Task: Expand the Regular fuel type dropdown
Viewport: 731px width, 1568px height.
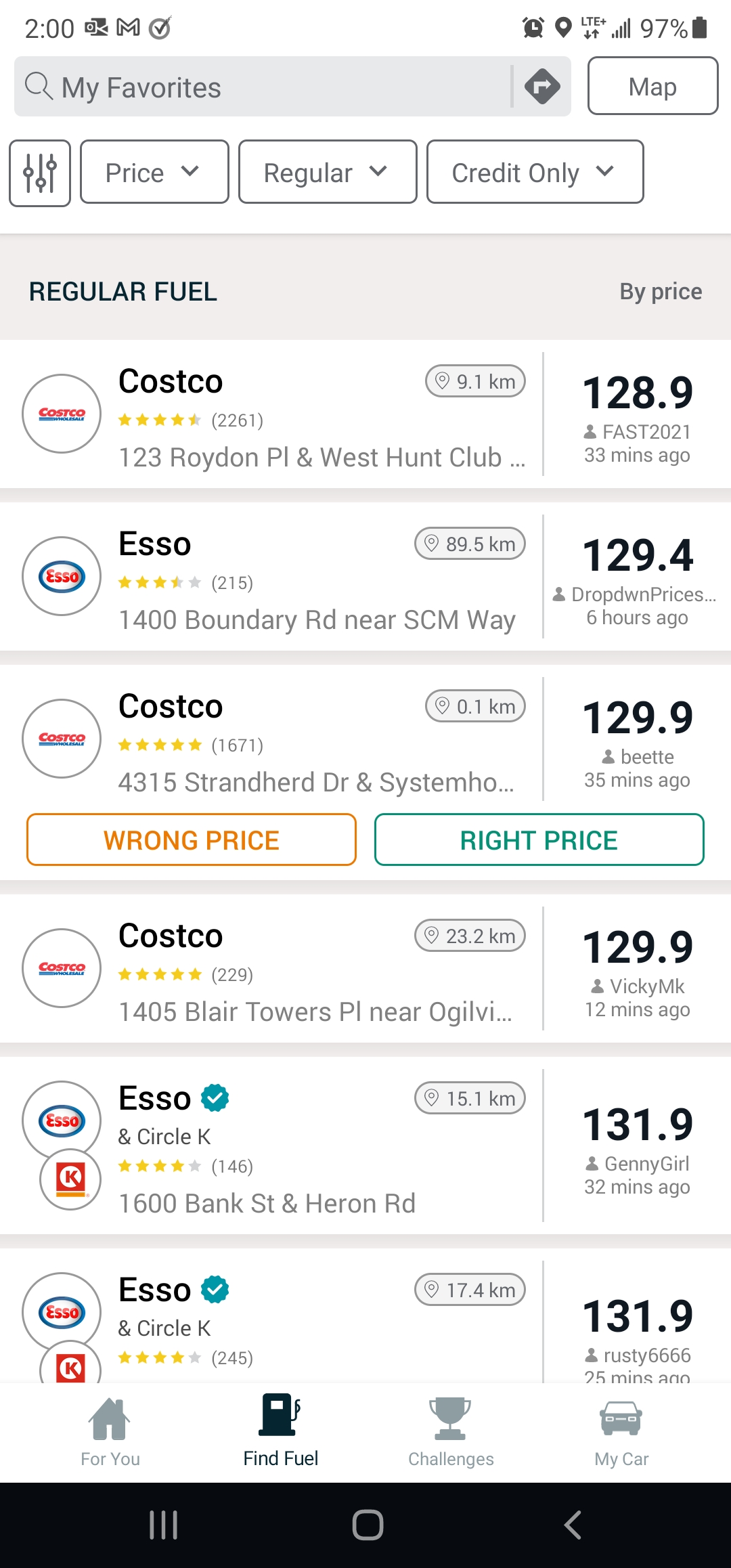Action: (x=328, y=173)
